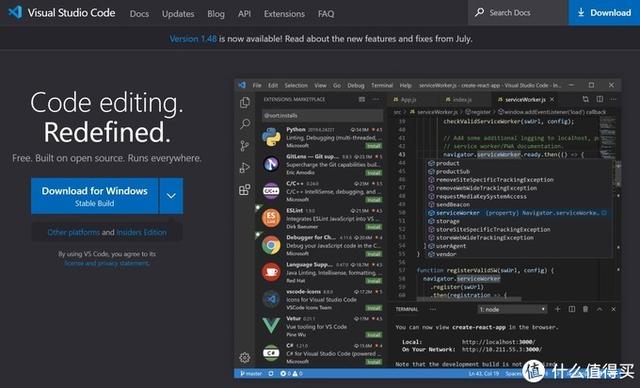Click the magnifier icon beside Search Docs
640x388 pixels.
[480, 13]
